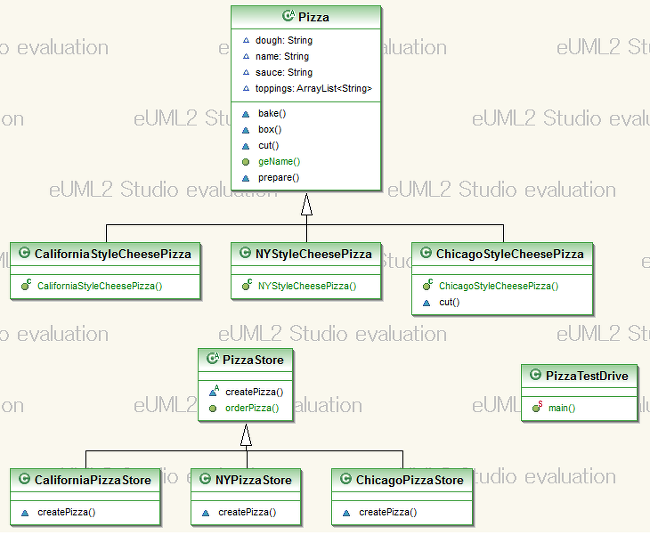Screen dimensions: 650x535
Task: Click the field icon next to name: String
Action: pyautogui.click(x=246, y=56)
